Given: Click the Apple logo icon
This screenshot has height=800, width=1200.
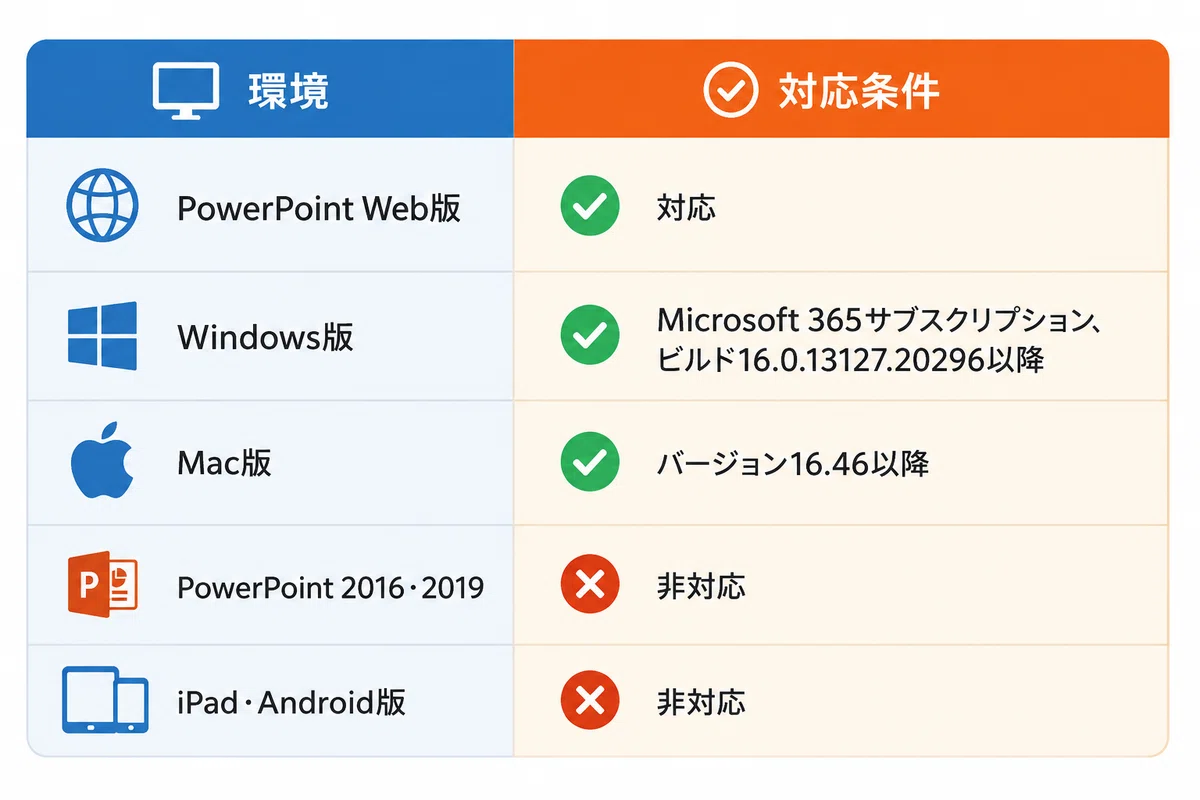Looking at the screenshot, I should (x=102, y=460).
